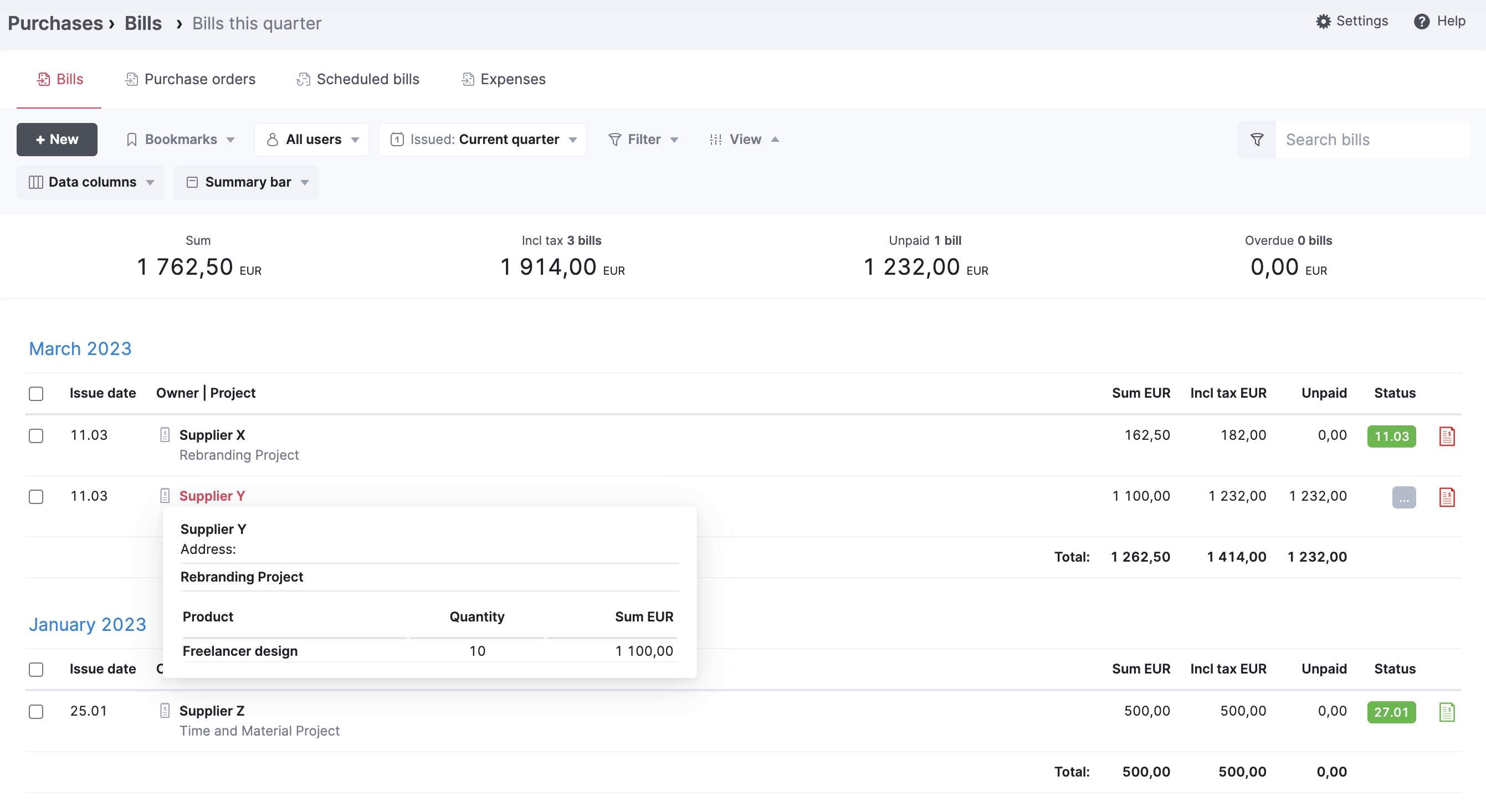
Task: Click the columns icon in Data columns
Action: [36, 182]
